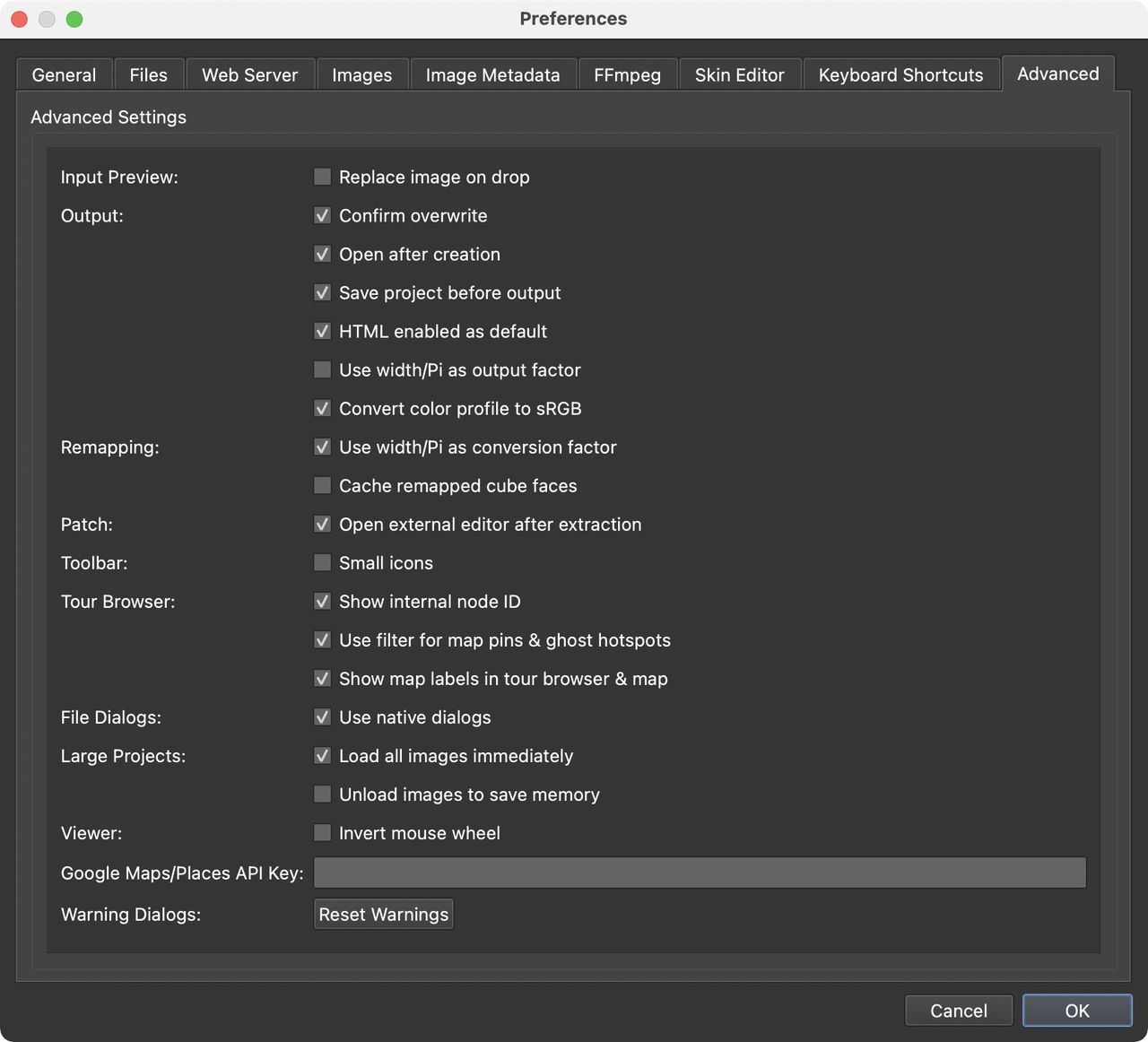Image resolution: width=1148 pixels, height=1042 pixels.
Task: Disable 'HTML enabled as default'
Action: pos(322,331)
